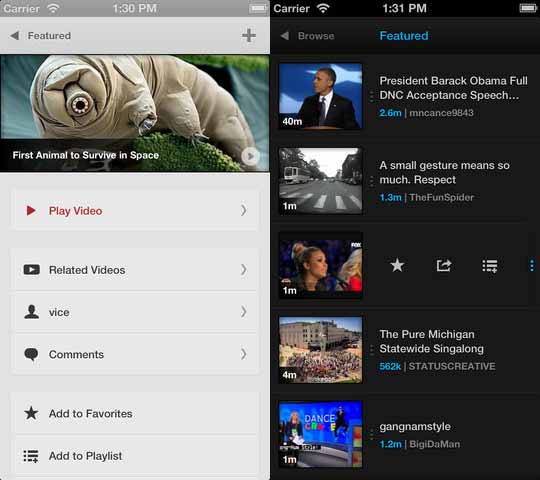This screenshot has width=540, height=480.
Task: Choose Add to Playlist
Action: coord(135,456)
